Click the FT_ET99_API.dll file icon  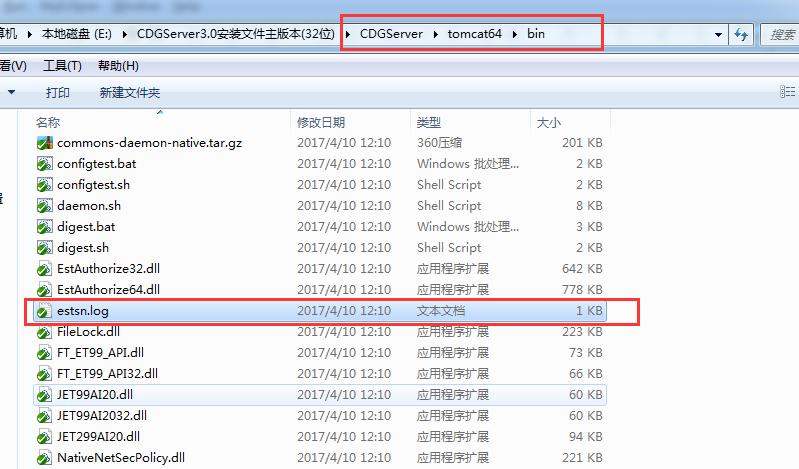[x=44, y=353]
